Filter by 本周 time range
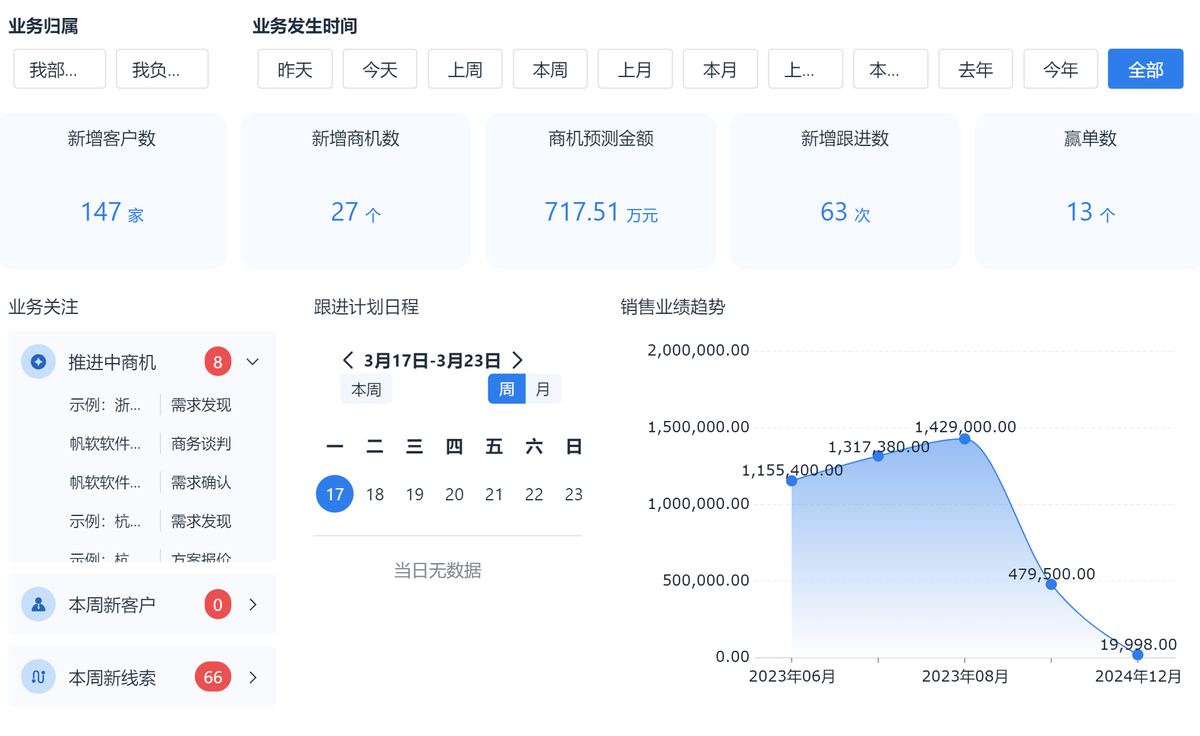This screenshot has height=736, width=1200. click(x=550, y=69)
